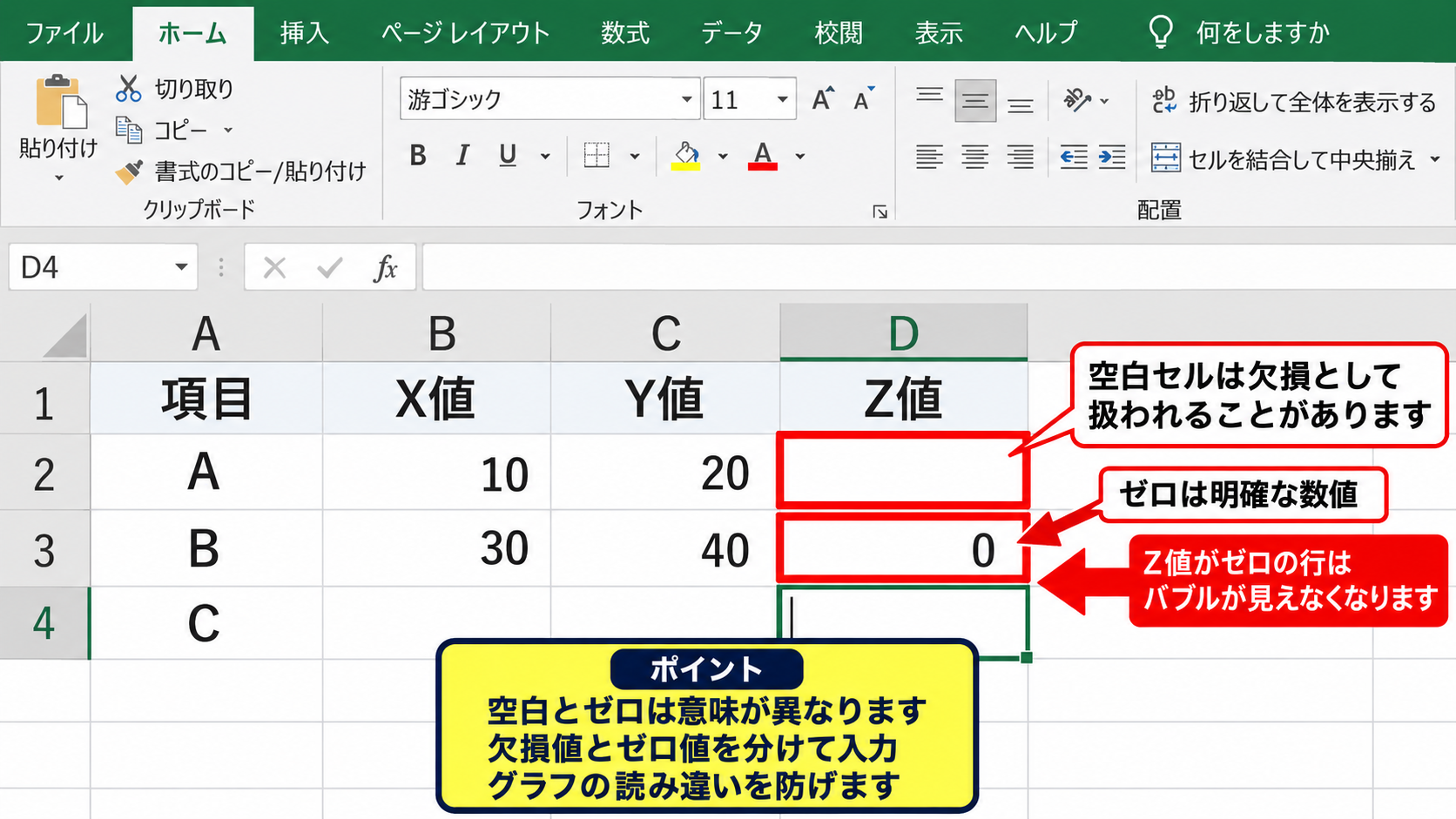The image size is (1456, 819).
Task: Toggle Bold formatting
Action: coord(418,156)
